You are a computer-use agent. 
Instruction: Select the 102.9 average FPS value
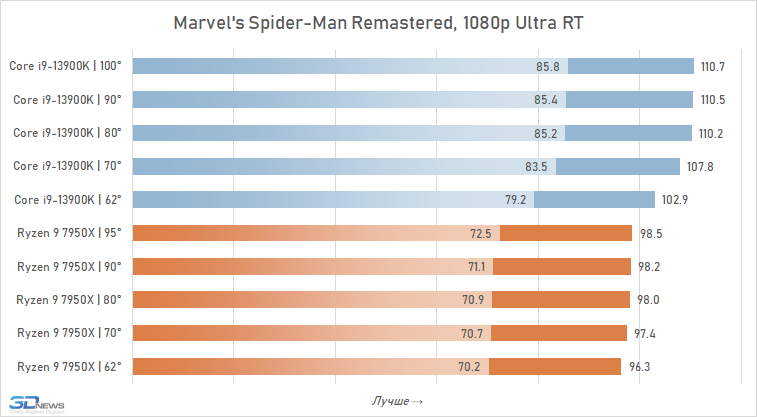[674, 200]
